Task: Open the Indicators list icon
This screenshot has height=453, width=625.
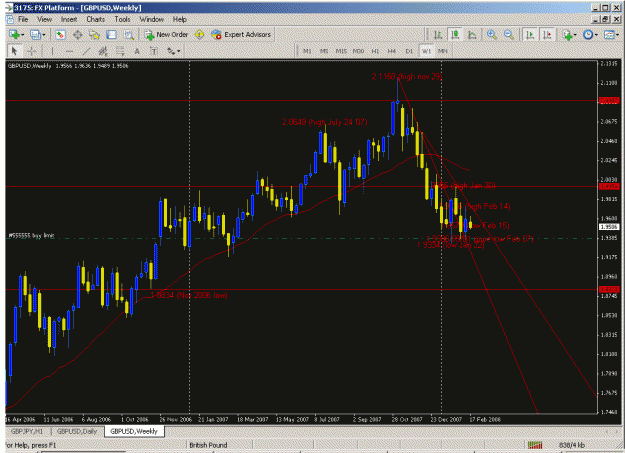Action: click(567, 35)
